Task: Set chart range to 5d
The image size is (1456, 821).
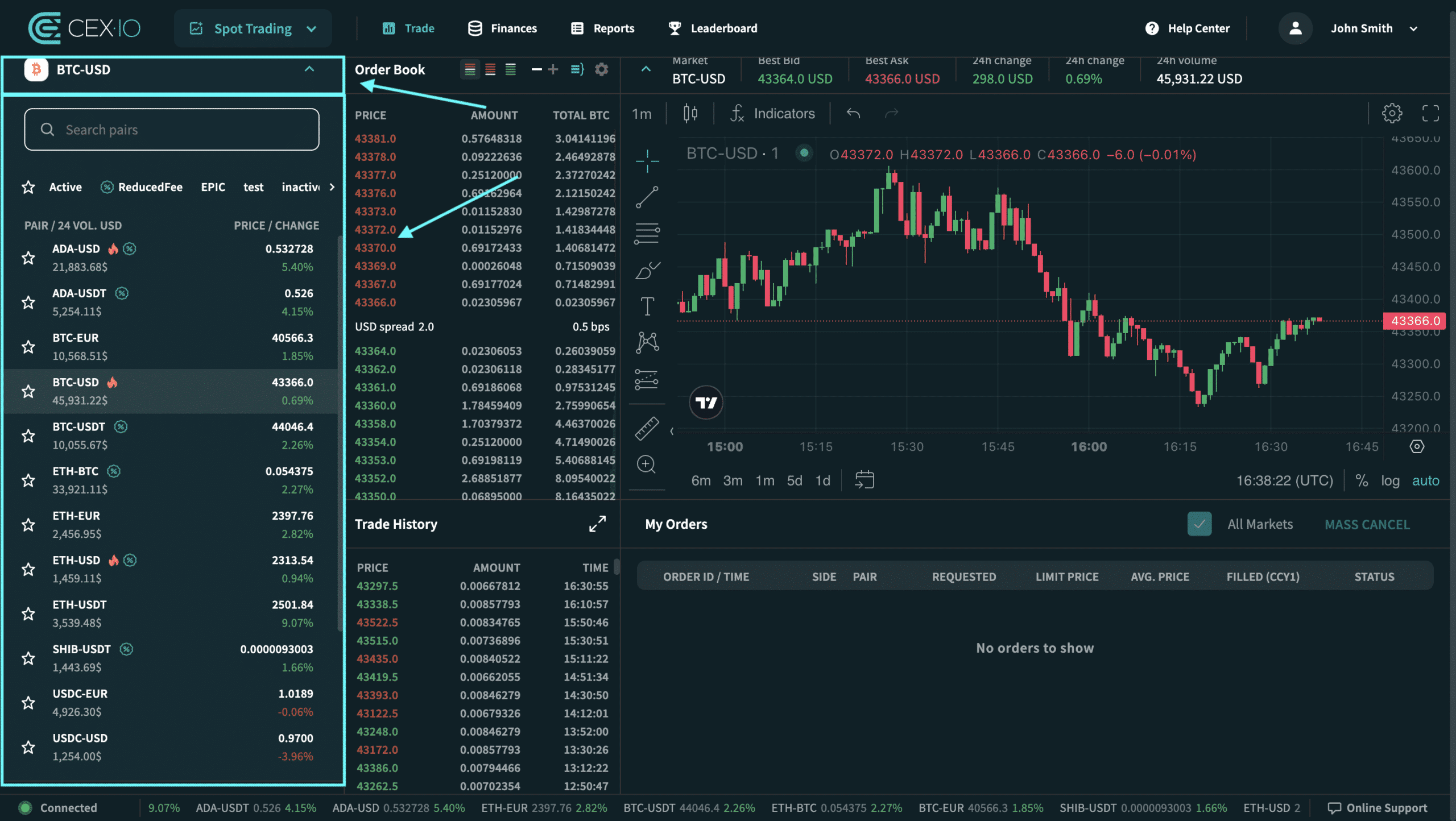Action: pyautogui.click(x=795, y=480)
